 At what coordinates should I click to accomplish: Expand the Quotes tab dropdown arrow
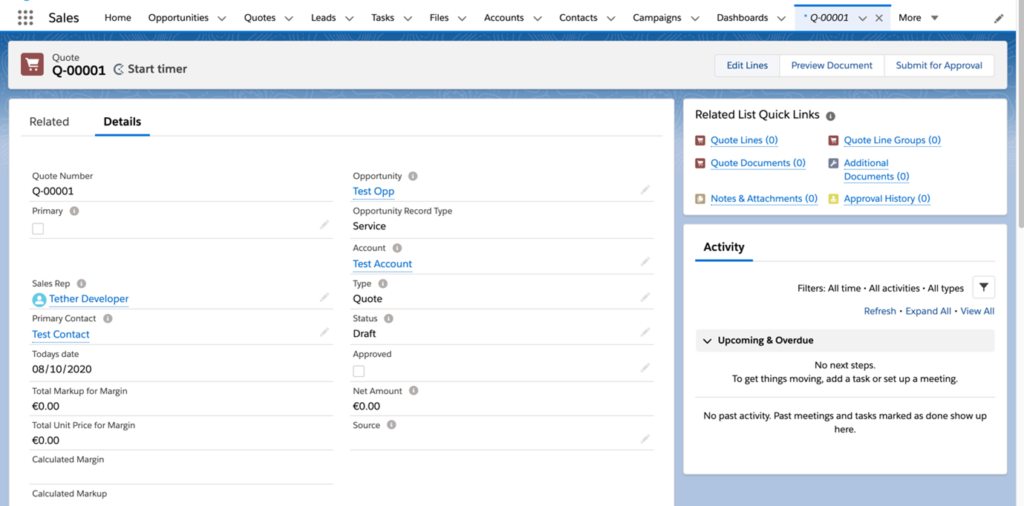pos(290,18)
